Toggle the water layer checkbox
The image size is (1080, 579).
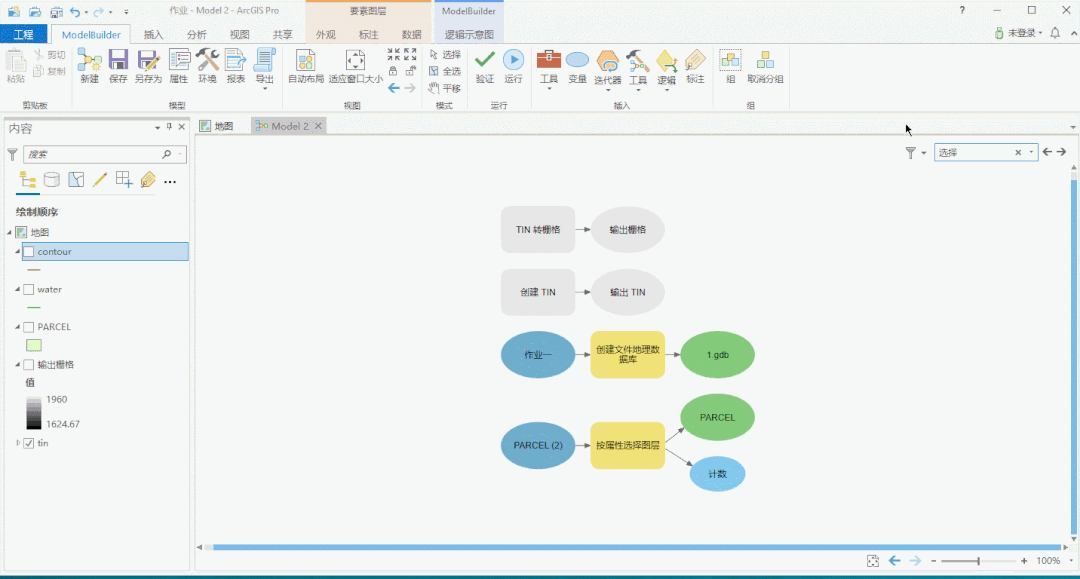pyautogui.click(x=29, y=290)
